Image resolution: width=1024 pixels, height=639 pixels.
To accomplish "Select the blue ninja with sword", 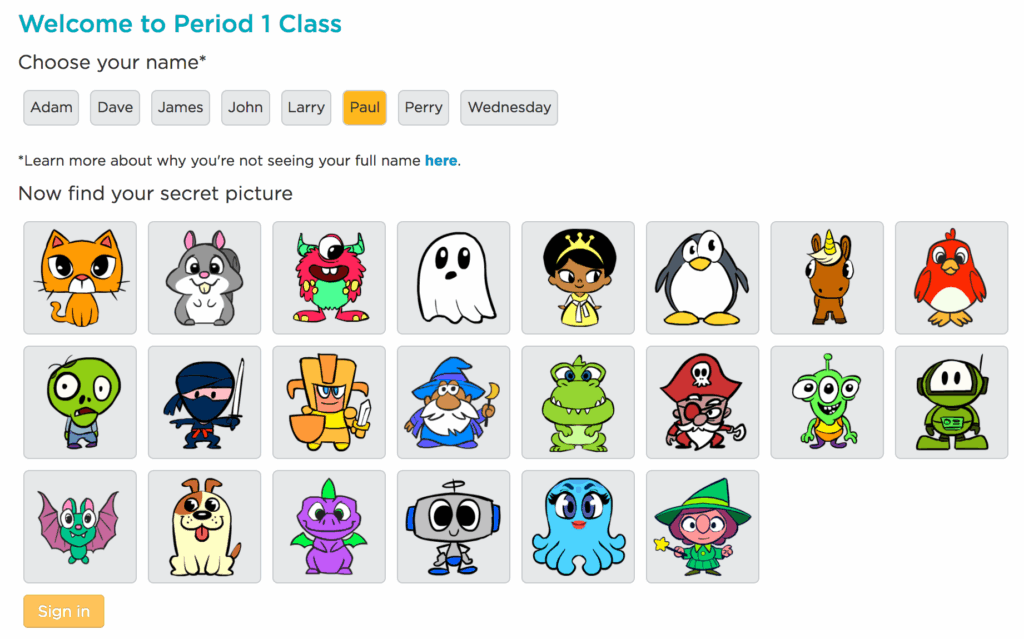I will 204,402.
